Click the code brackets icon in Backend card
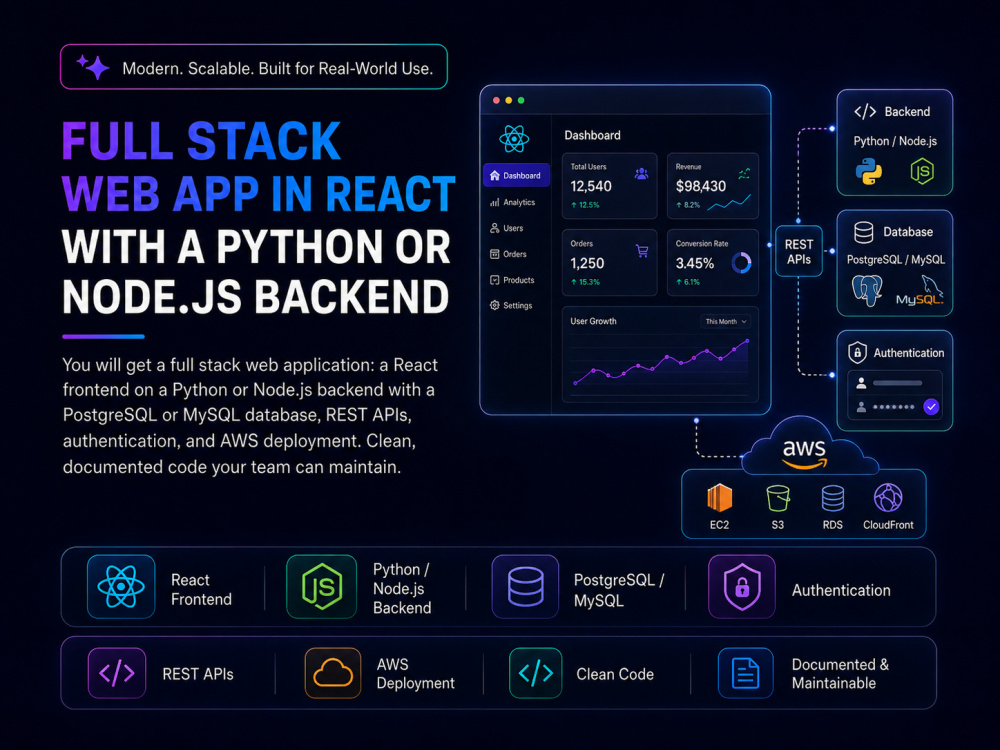The height and width of the screenshot is (750, 1000). pos(865,112)
